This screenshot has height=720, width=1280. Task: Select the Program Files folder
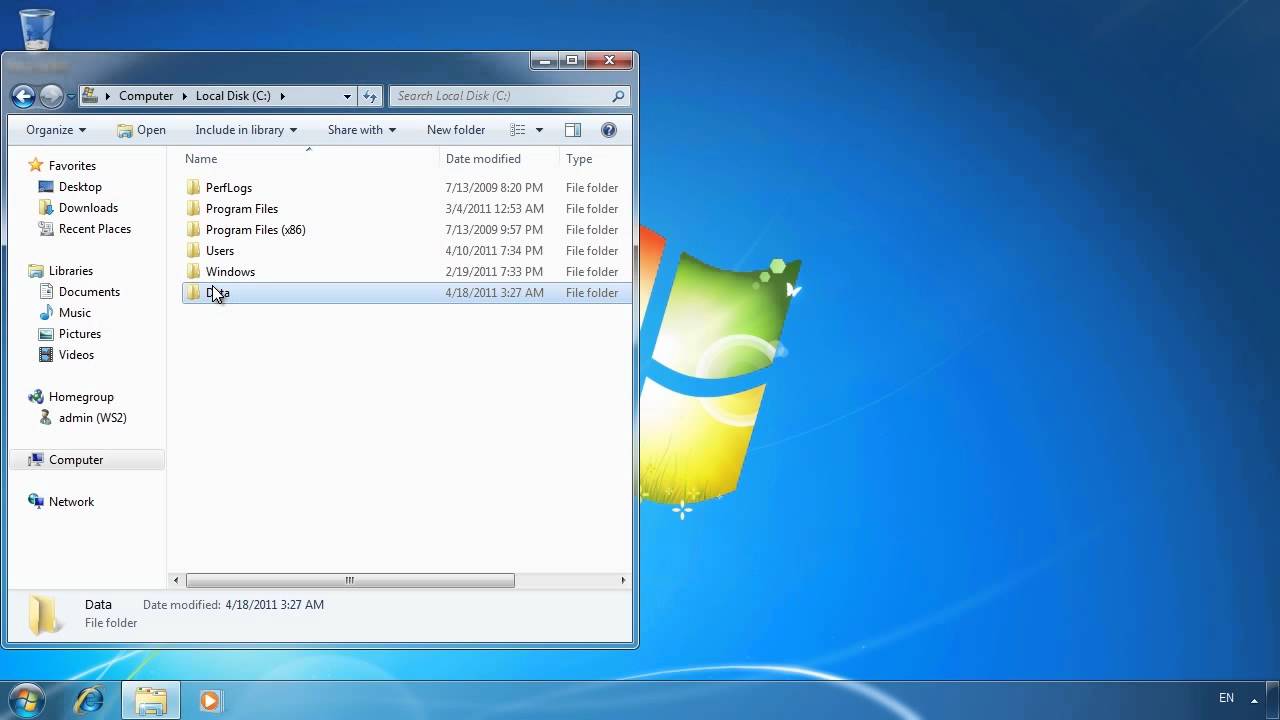(242, 209)
